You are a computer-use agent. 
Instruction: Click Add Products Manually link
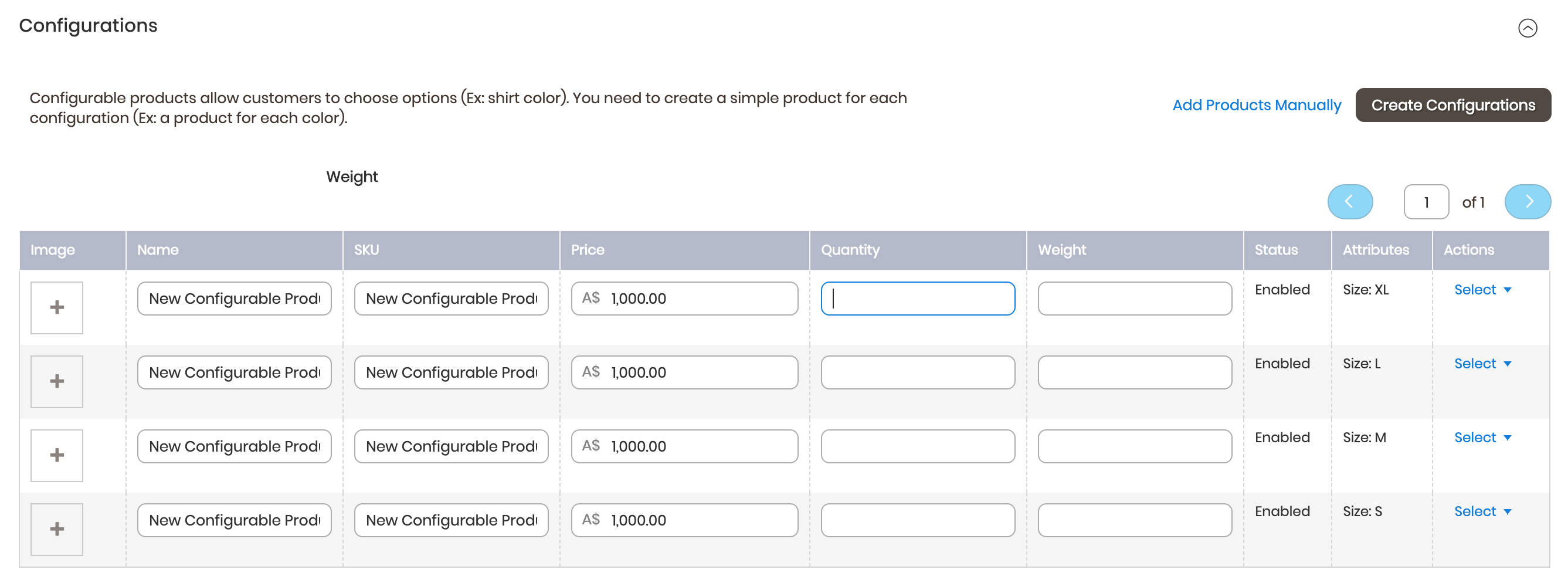(1257, 106)
